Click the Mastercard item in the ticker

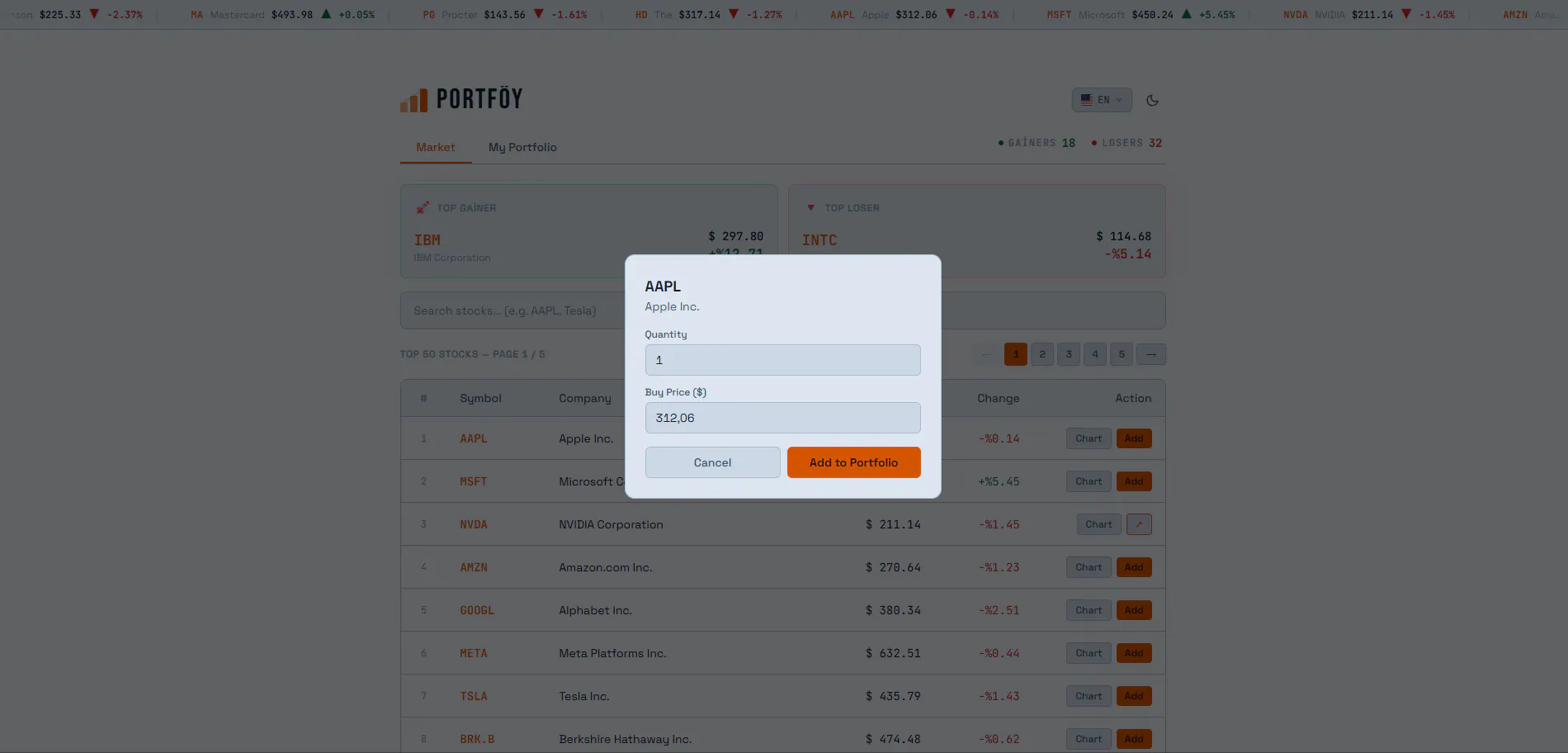coord(282,15)
